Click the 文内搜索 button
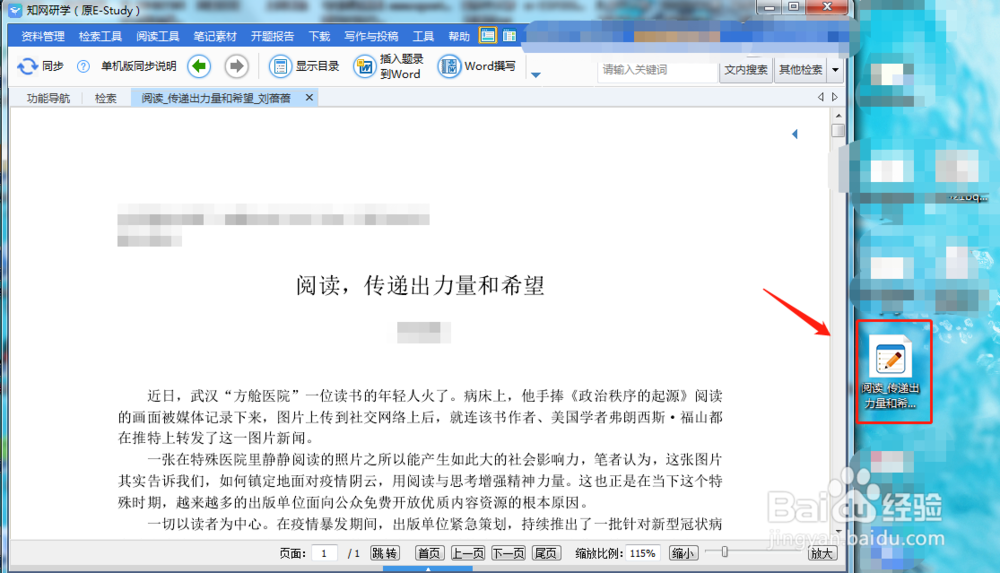Image resolution: width=1000 pixels, height=573 pixels. pyautogui.click(x=746, y=70)
